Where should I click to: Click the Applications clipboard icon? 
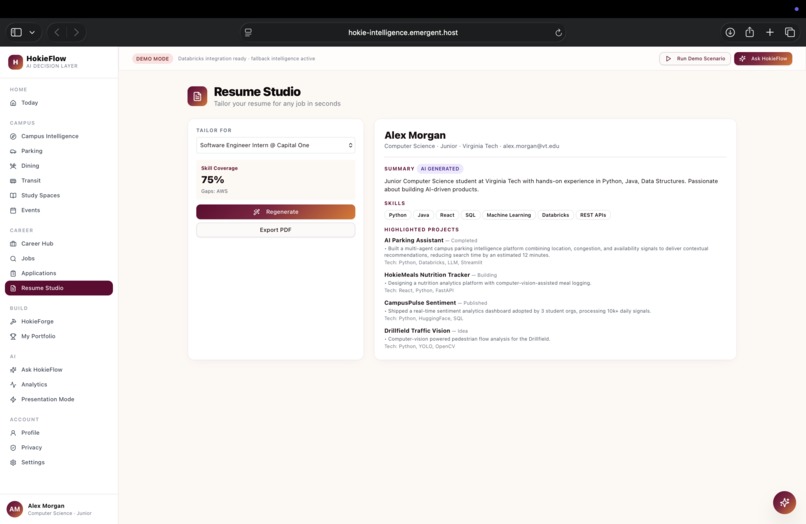pyautogui.click(x=13, y=274)
